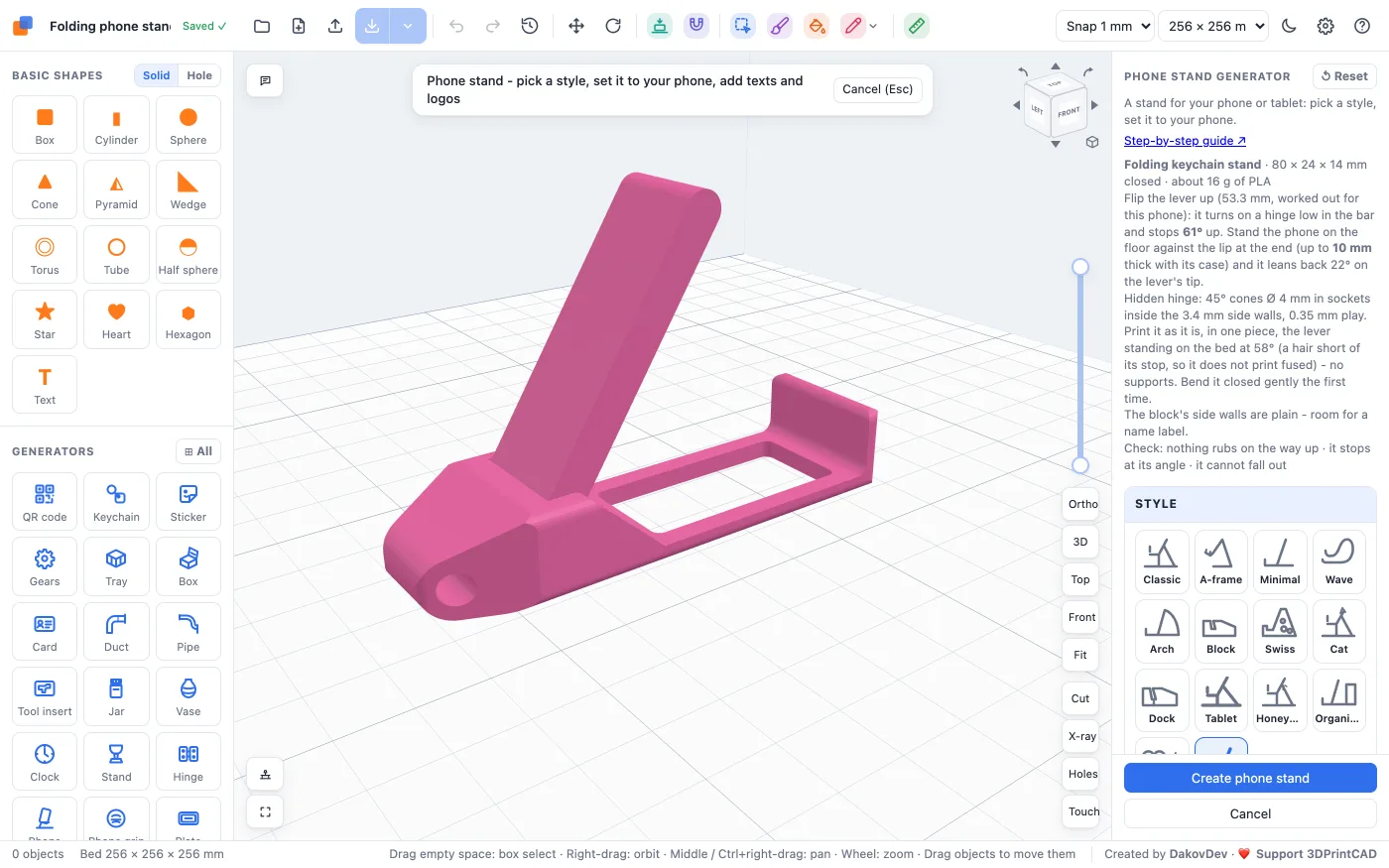Click the Create phone stand button

point(1250,778)
